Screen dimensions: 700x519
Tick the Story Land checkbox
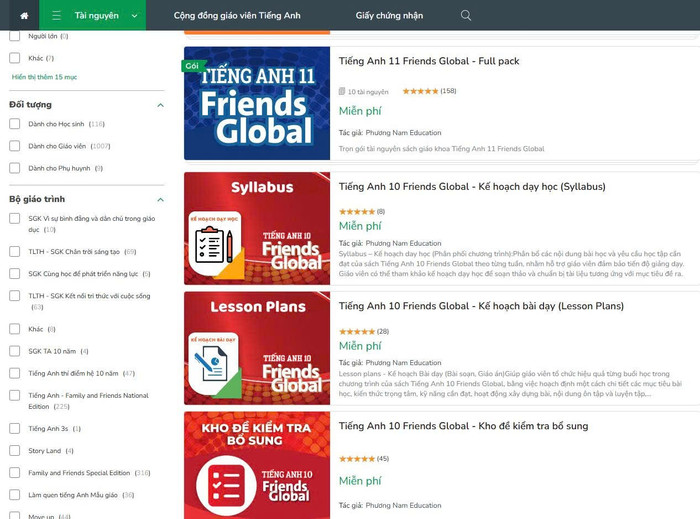pyautogui.click(x=15, y=451)
